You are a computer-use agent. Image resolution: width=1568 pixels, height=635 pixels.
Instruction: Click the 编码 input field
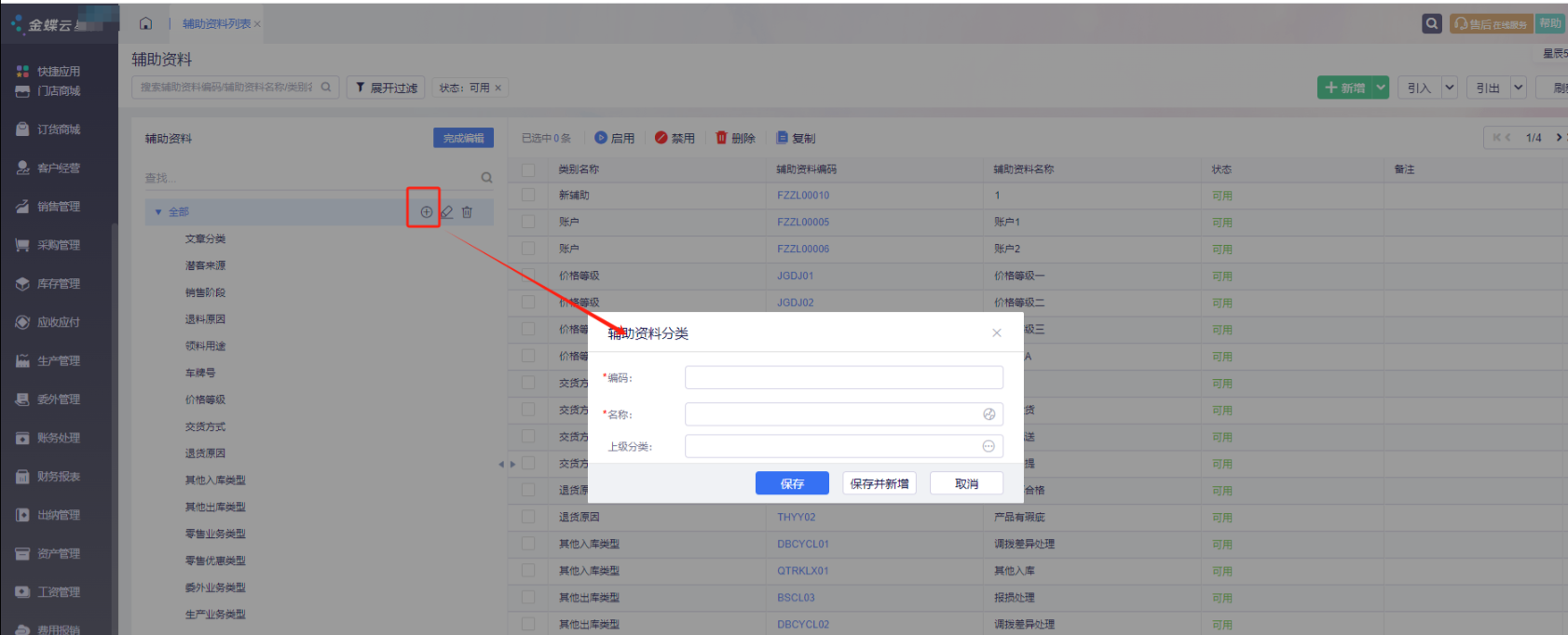(843, 377)
